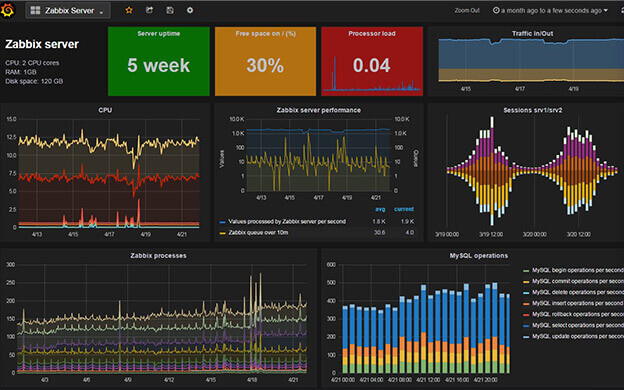Open the Zabbix processes panel title
This screenshot has width=624, height=390.
click(158, 255)
